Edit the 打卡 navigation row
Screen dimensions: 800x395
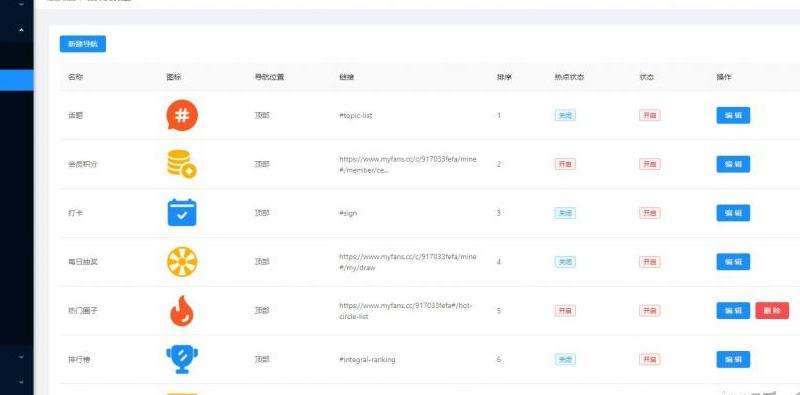pos(733,213)
